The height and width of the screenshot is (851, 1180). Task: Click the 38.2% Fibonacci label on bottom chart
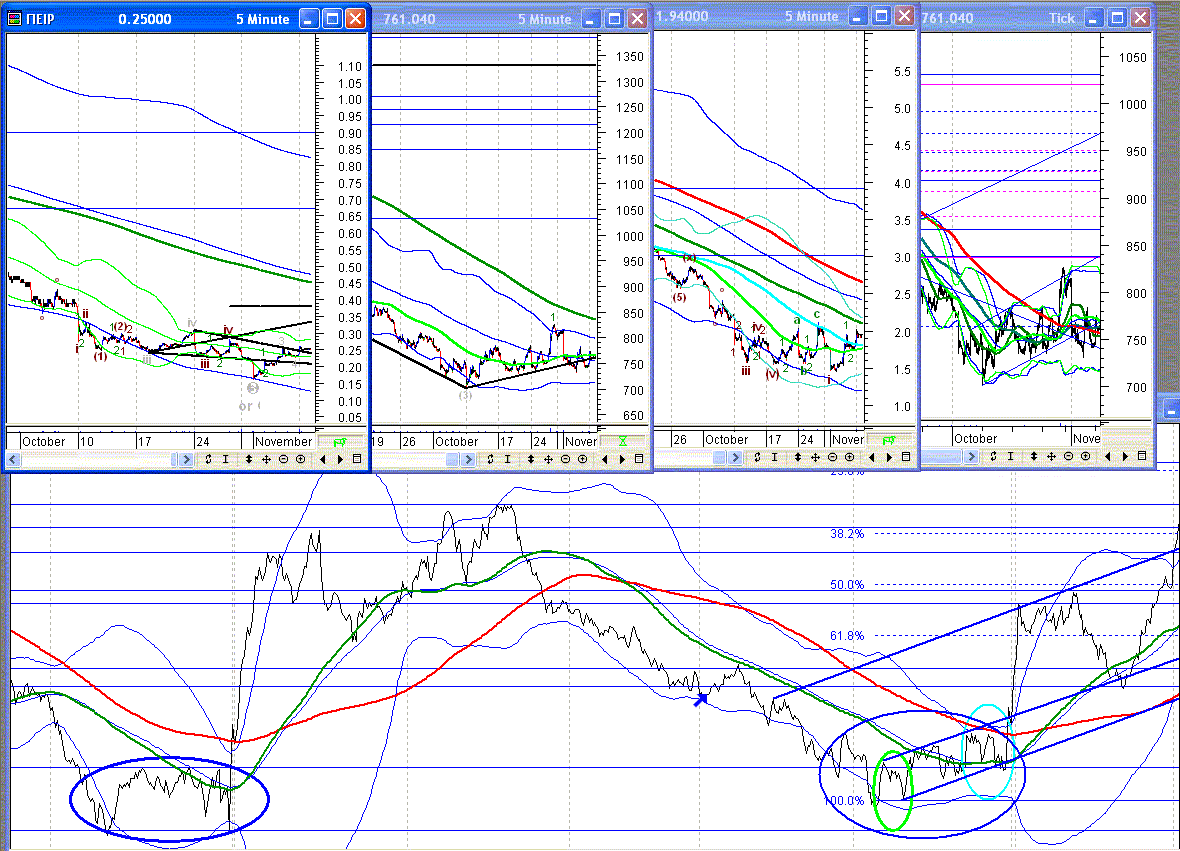click(847, 533)
